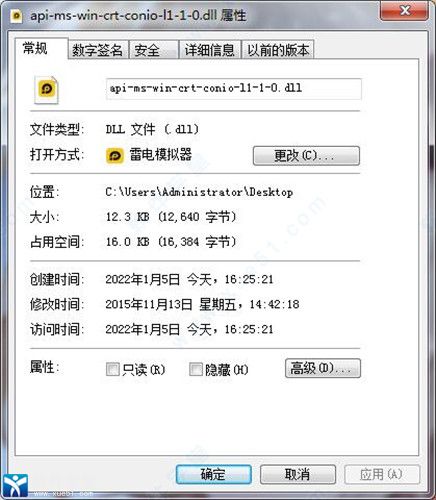Click the C:\Users\Administrator\Desktop location text
Screen dimensions: 436x500
click(x=199, y=192)
